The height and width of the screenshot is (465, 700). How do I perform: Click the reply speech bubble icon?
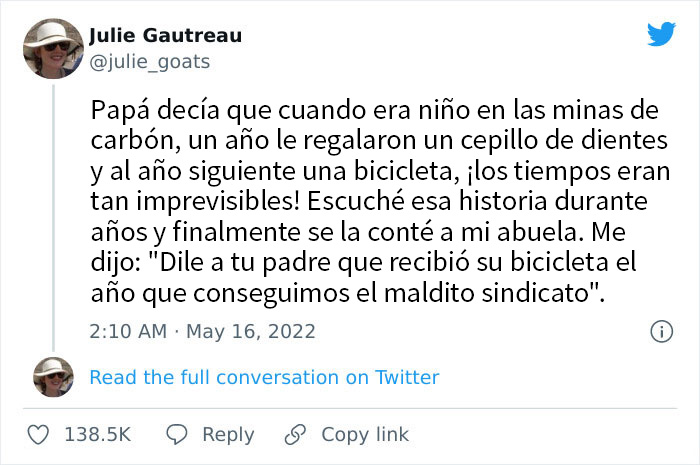tap(177, 434)
